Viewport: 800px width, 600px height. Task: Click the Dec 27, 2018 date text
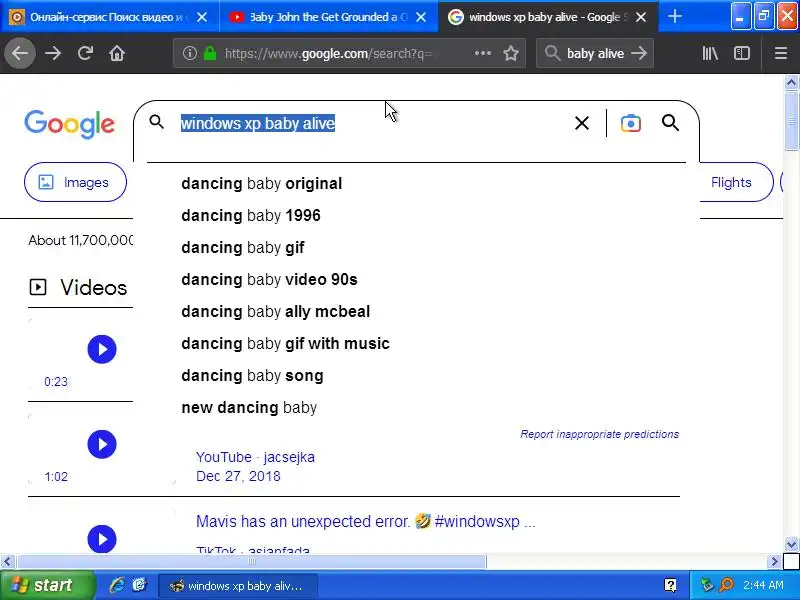pos(238,476)
